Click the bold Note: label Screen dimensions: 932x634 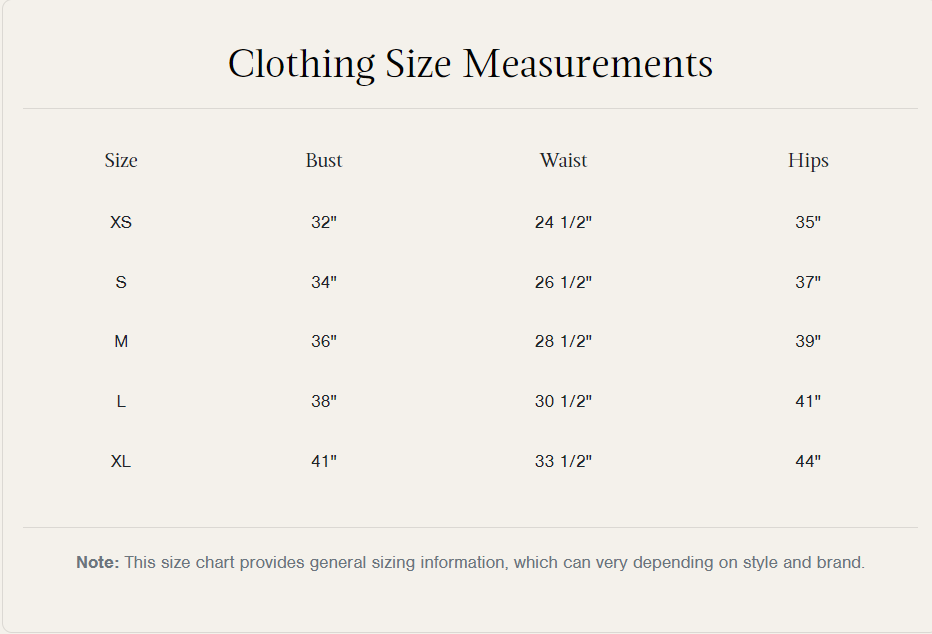(98, 563)
